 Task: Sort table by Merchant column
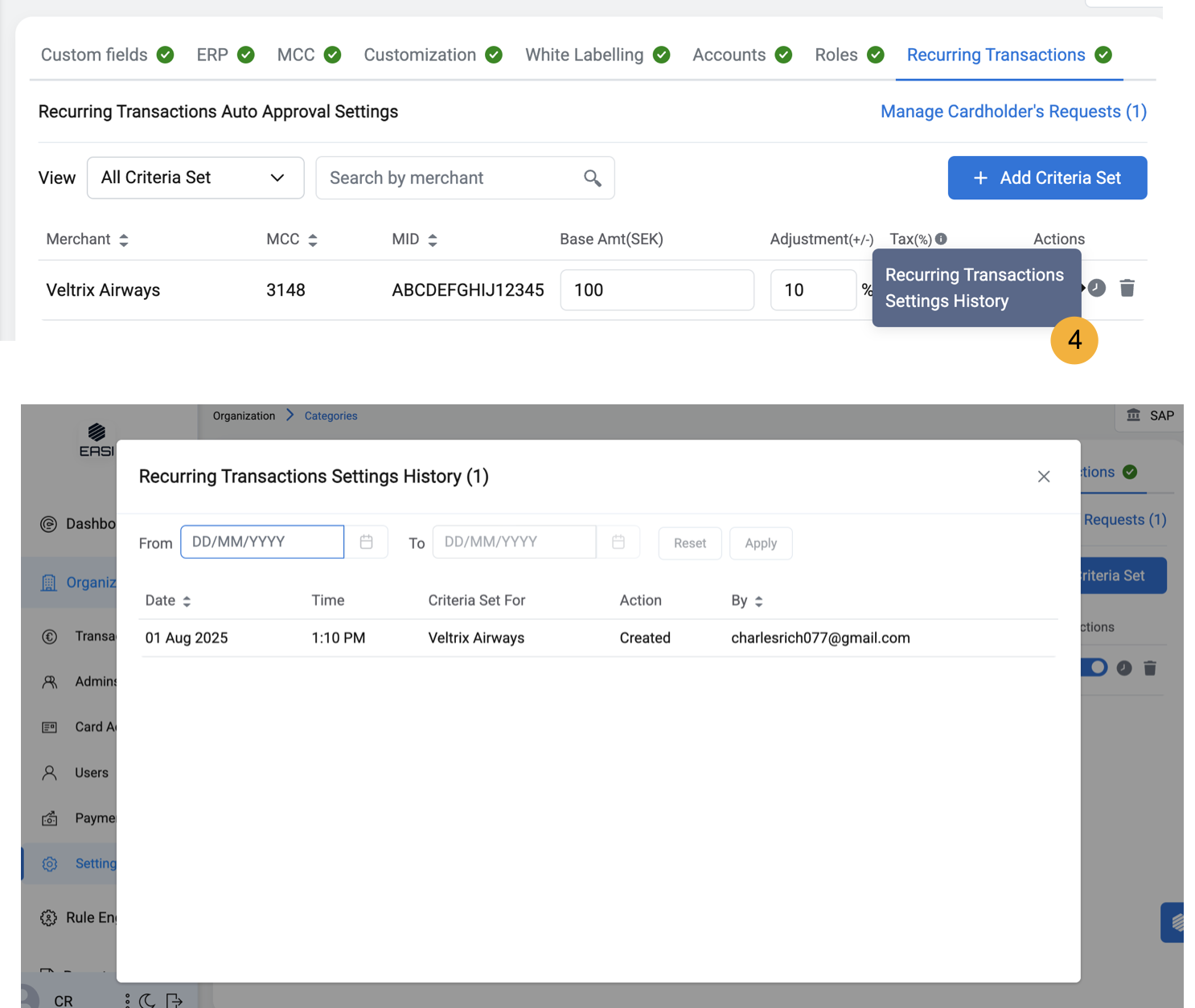[123, 240]
